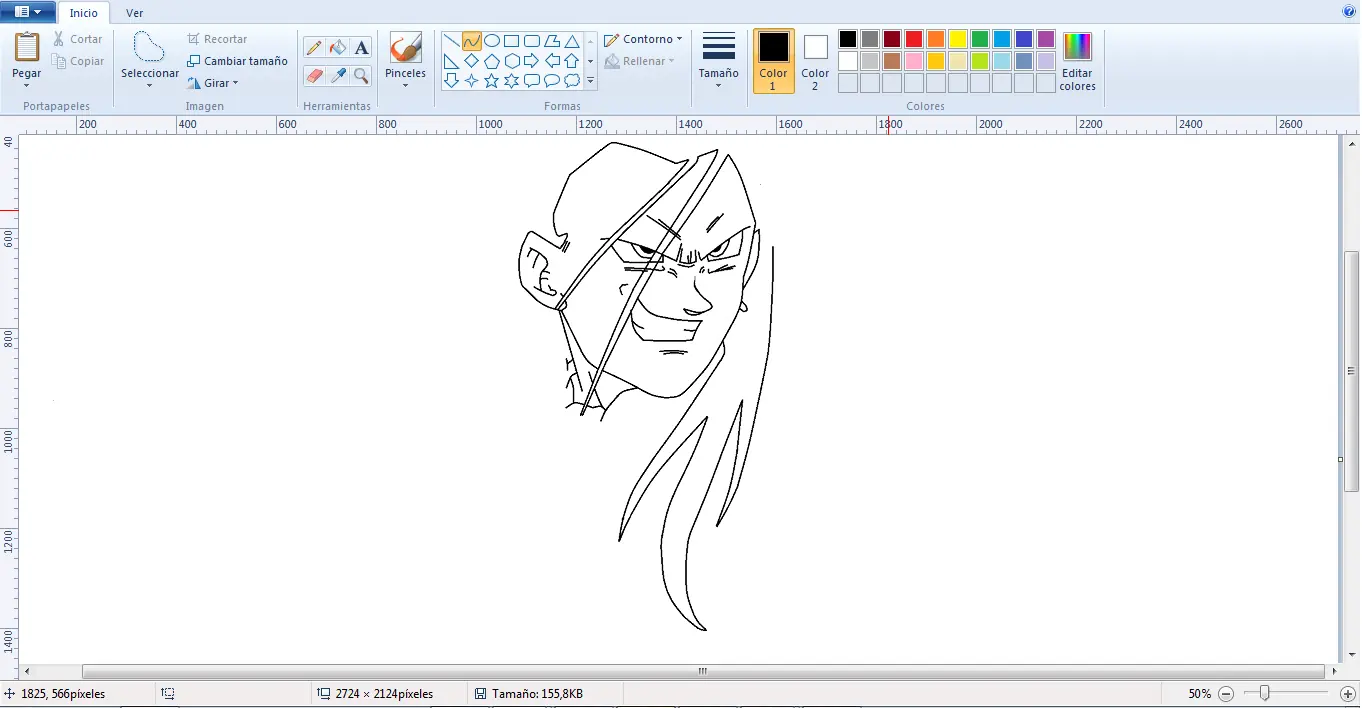1362x708 pixels.
Task: Choose the Five-point star shape
Action: 492,81
